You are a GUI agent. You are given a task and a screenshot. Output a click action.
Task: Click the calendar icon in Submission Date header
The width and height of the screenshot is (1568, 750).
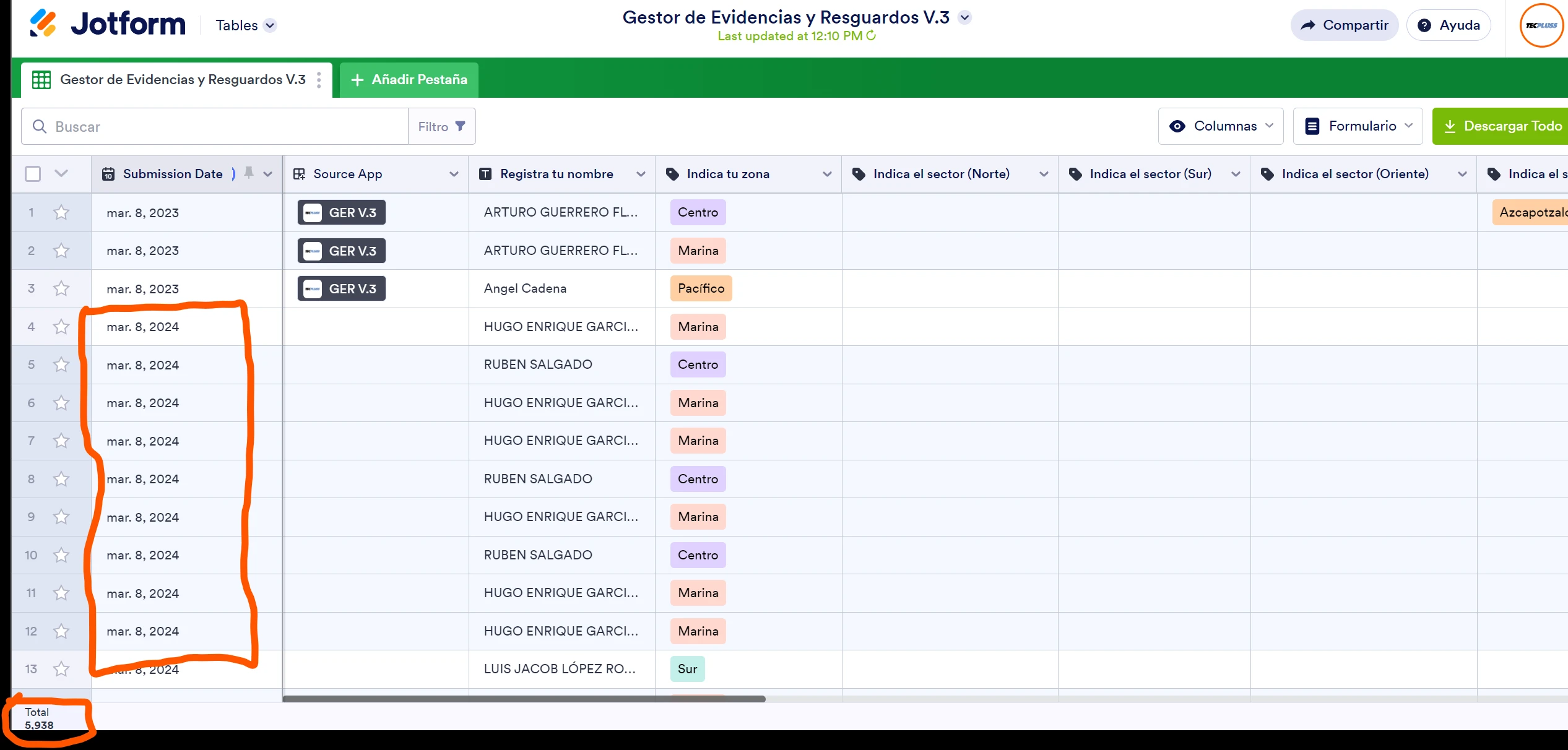click(x=108, y=174)
